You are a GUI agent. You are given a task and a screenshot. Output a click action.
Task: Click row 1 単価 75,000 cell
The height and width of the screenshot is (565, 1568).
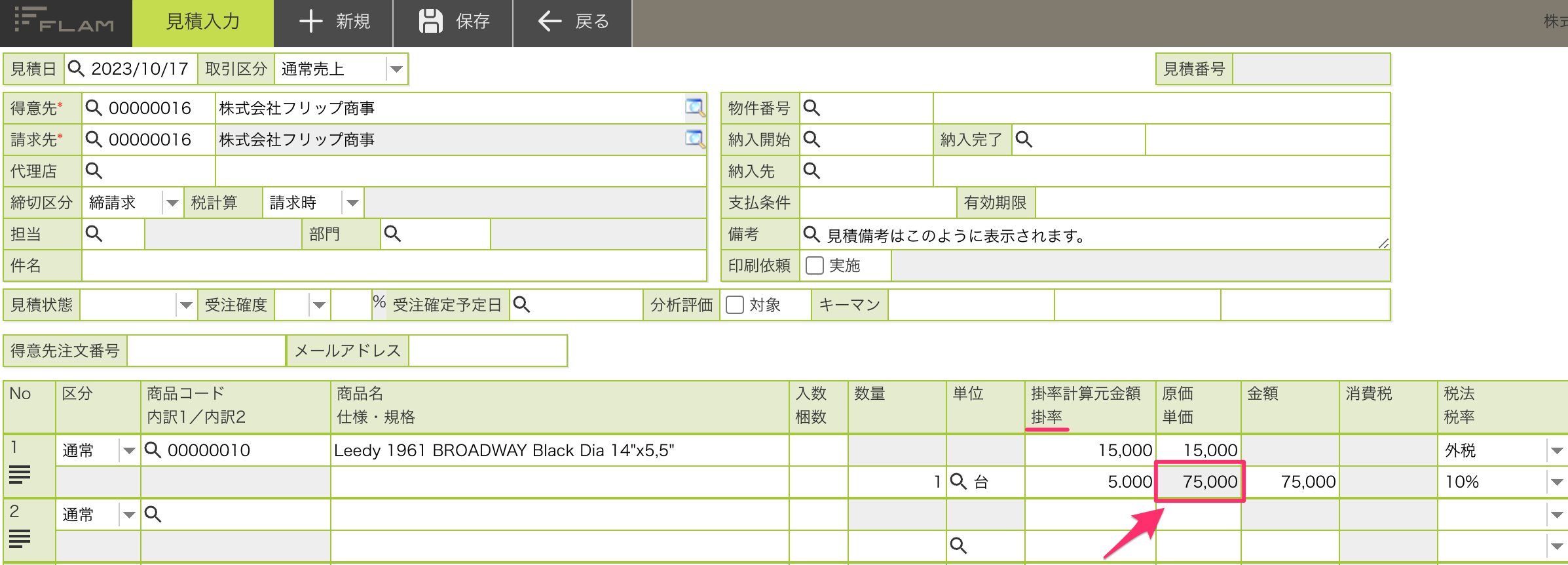(x=1199, y=482)
